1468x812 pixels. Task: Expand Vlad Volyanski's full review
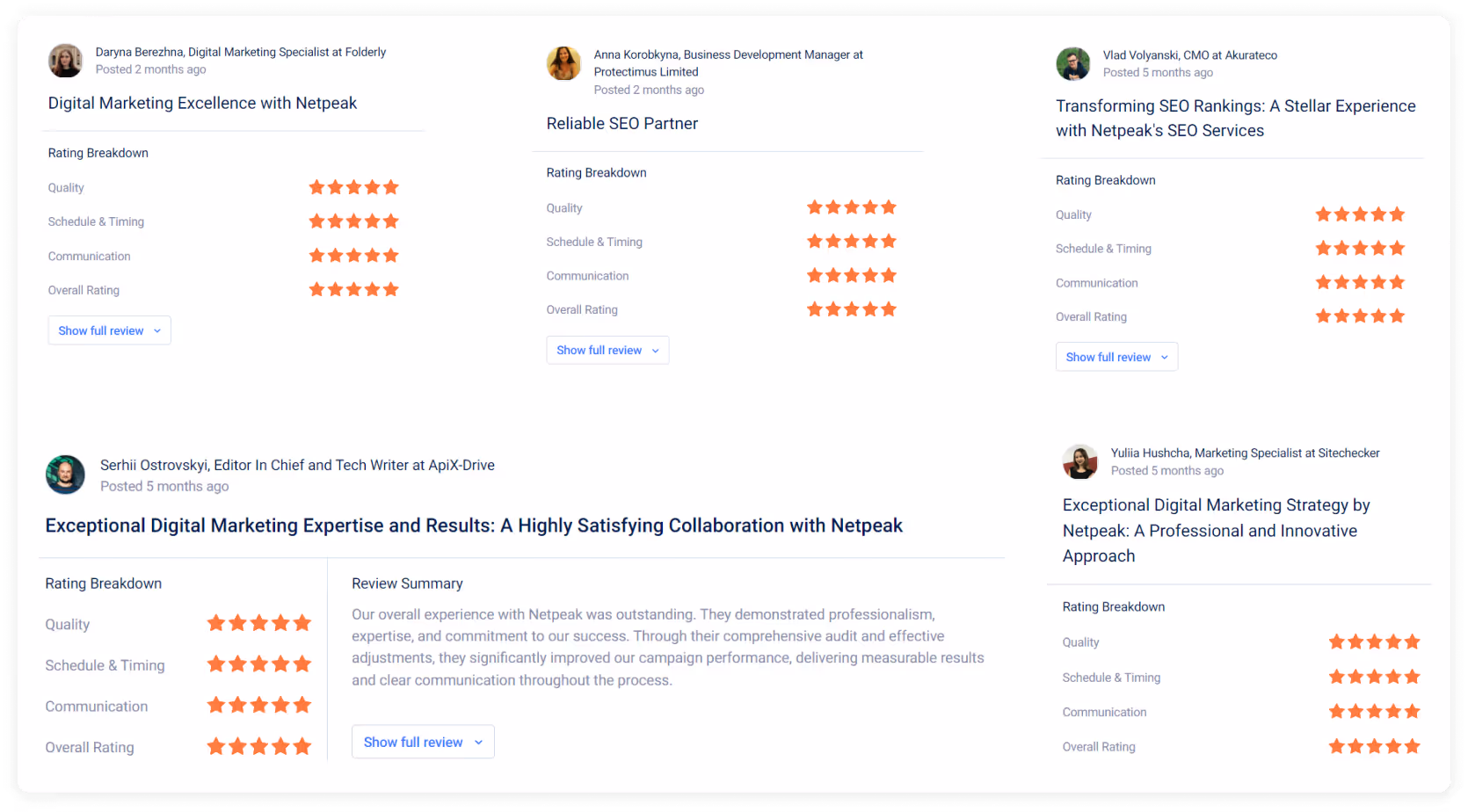1116,357
